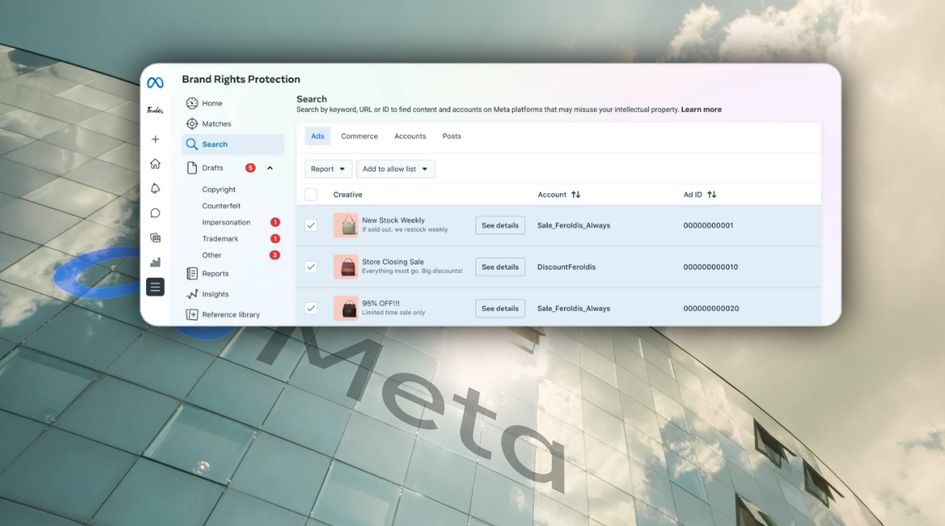Open Insights in sidebar

coord(215,294)
